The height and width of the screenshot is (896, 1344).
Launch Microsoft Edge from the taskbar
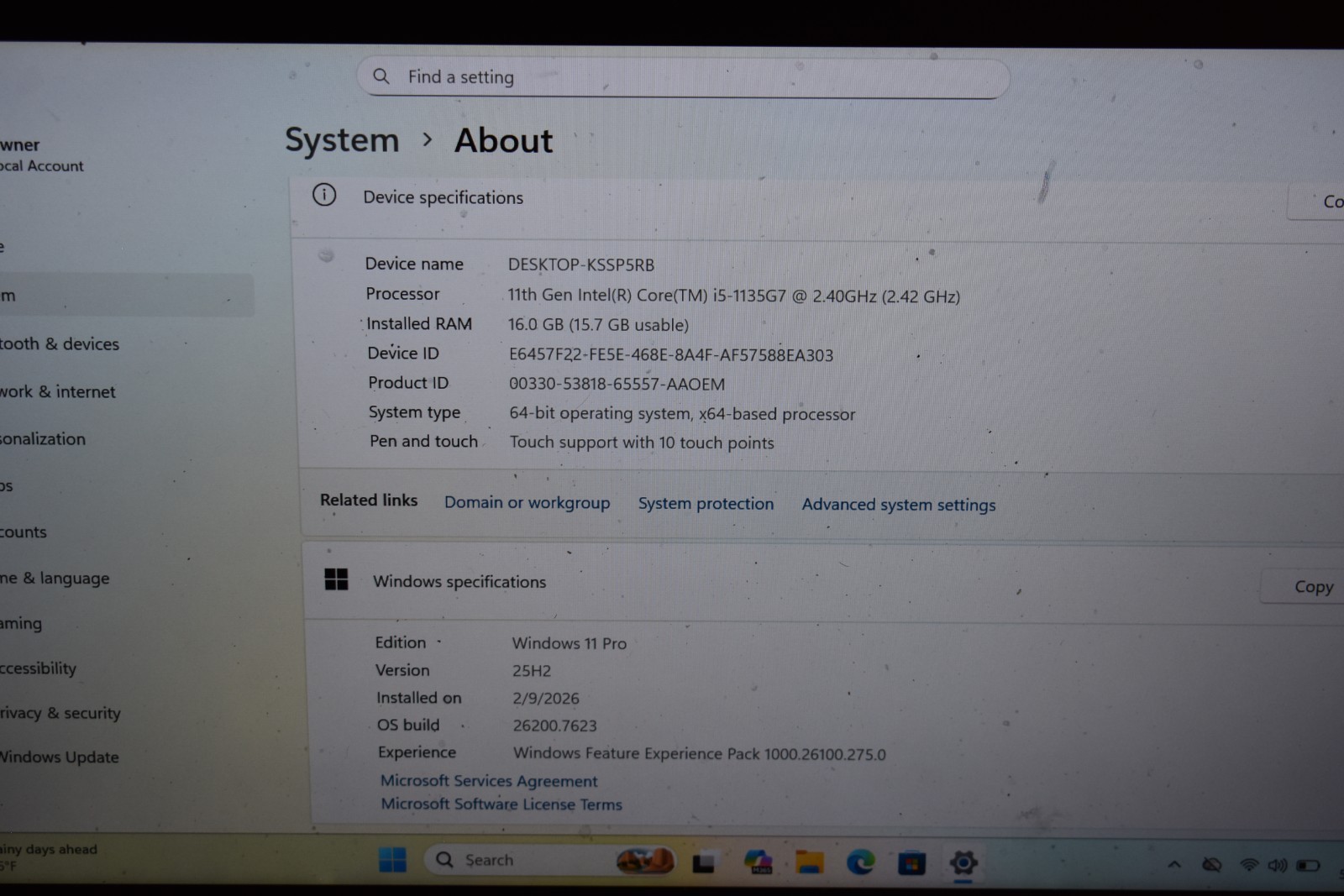click(x=860, y=862)
